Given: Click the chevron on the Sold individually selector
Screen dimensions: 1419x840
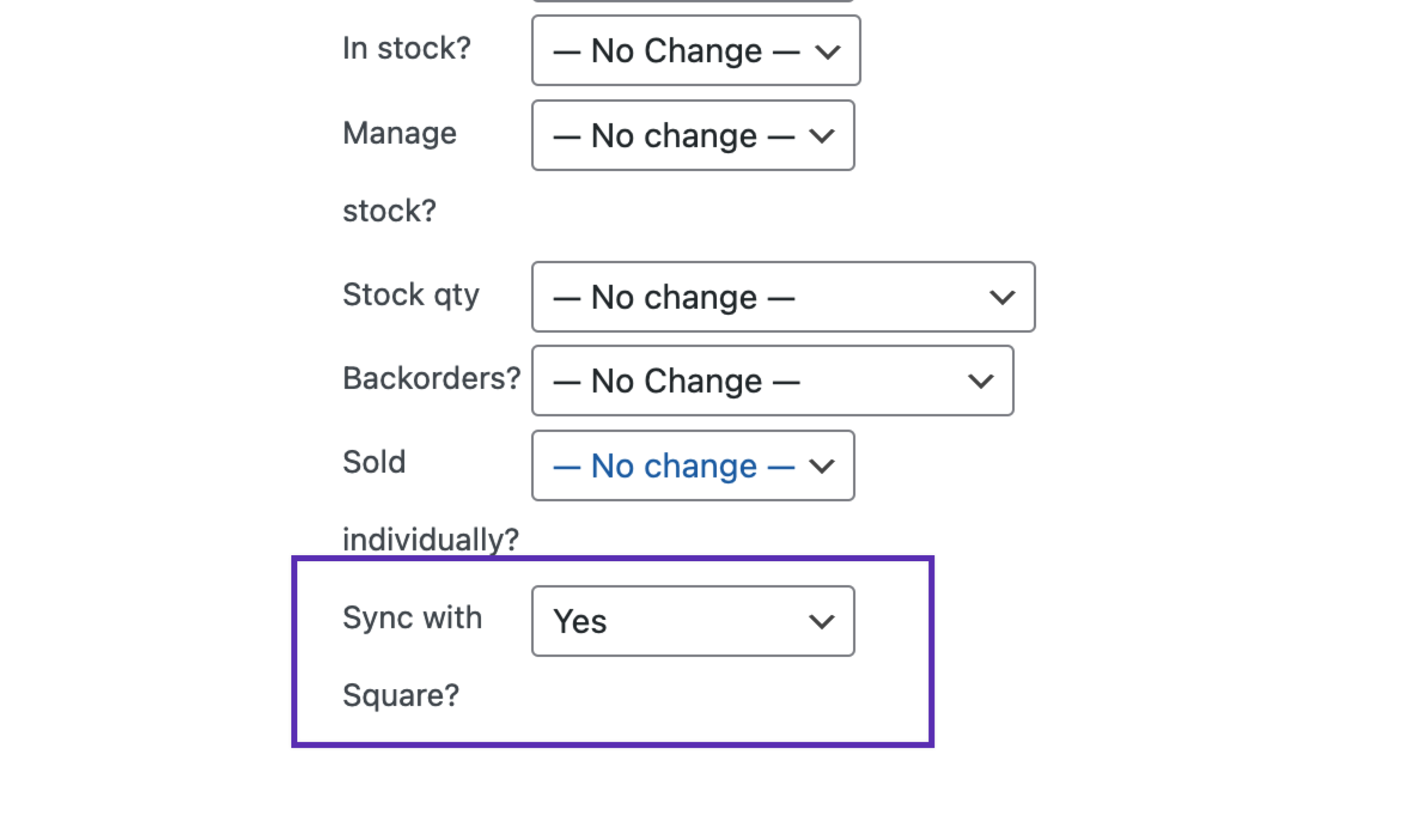Looking at the screenshot, I should (x=823, y=467).
